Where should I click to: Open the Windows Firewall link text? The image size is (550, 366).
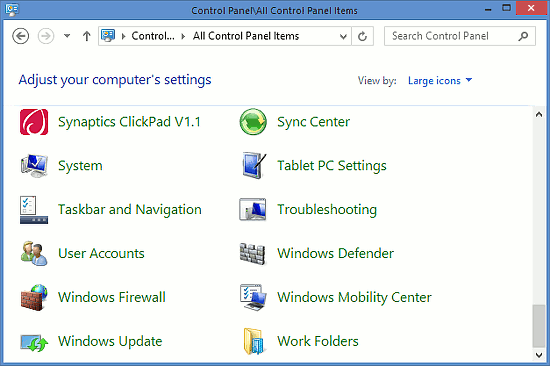[x=112, y=297]
